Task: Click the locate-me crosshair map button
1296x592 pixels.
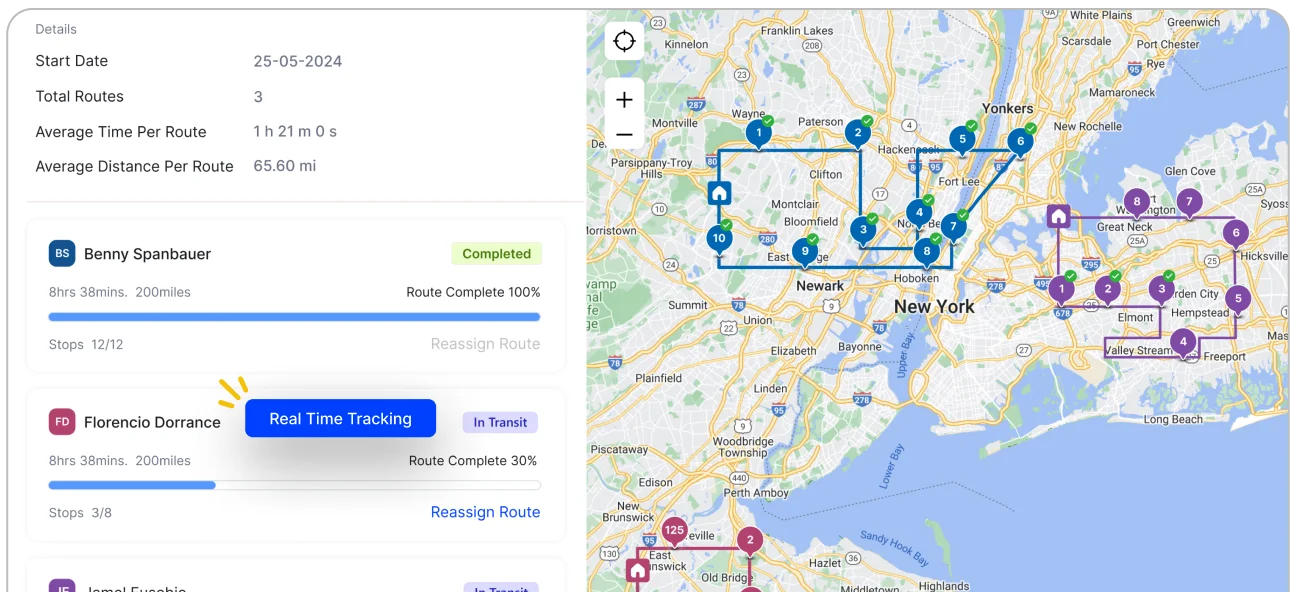Action: (624, 41)
